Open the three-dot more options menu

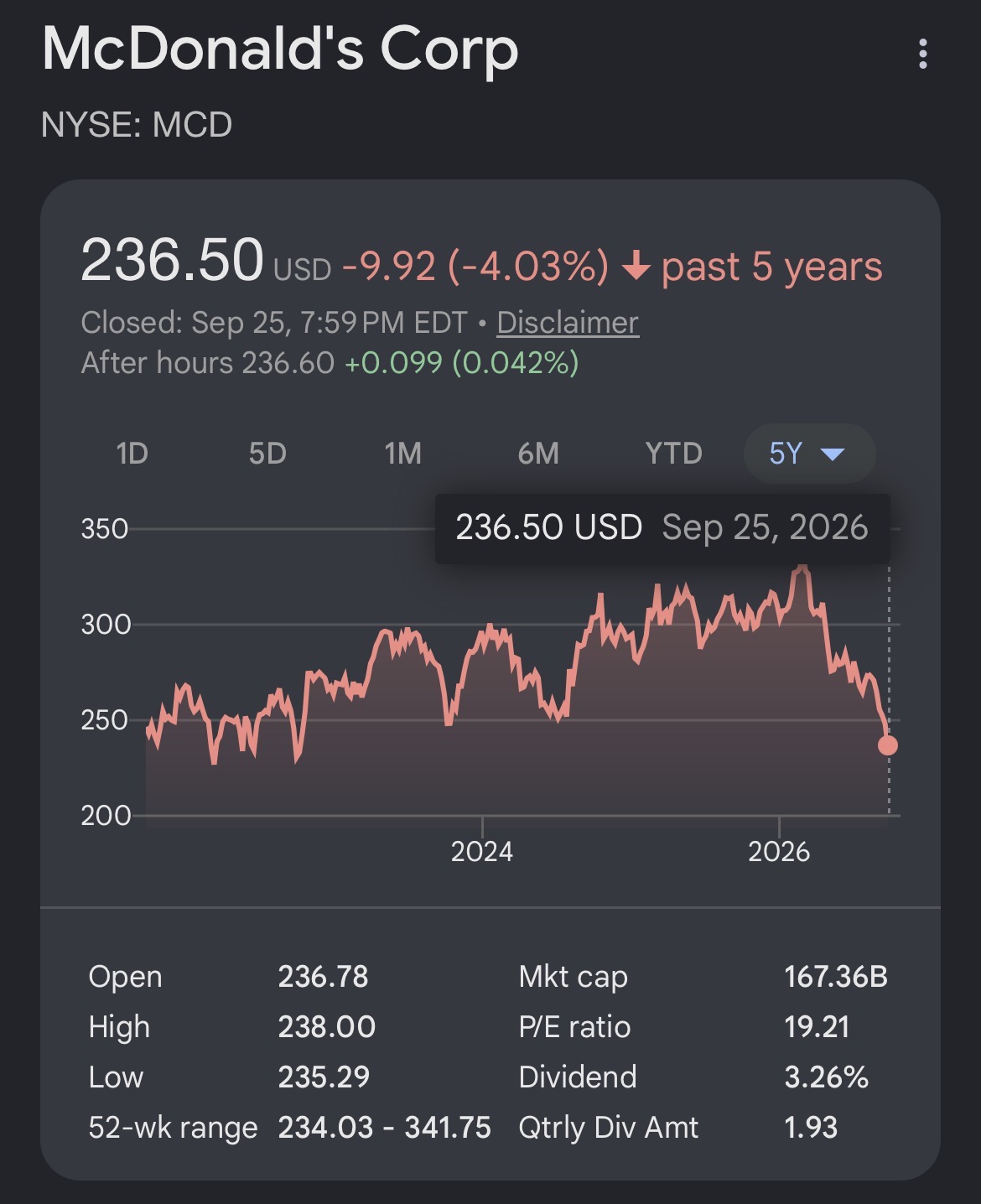922,54
